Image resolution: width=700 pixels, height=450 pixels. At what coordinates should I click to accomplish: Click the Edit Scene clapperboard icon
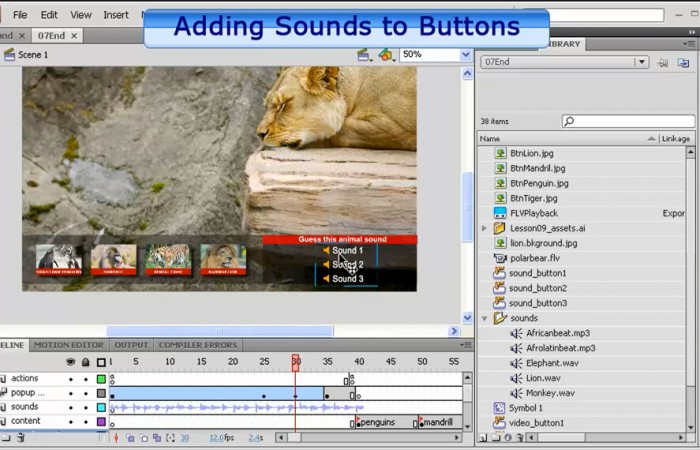(363, 55)
